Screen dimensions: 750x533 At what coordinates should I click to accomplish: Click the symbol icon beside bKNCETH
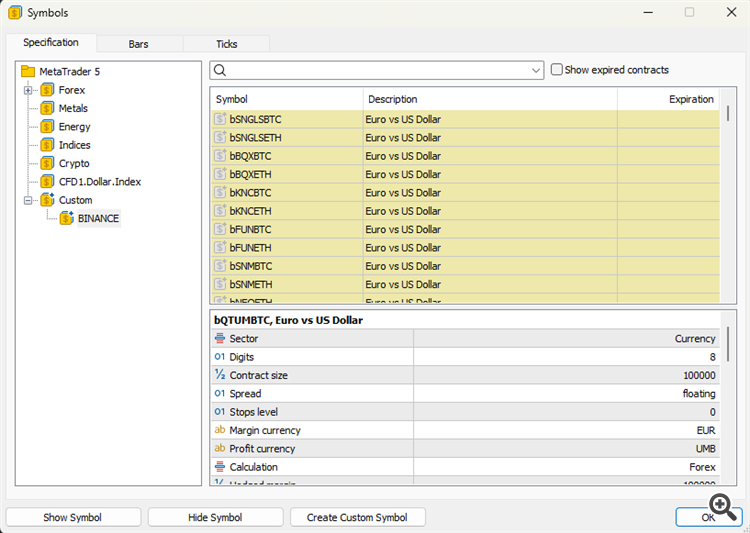click(x=220, y=211)
